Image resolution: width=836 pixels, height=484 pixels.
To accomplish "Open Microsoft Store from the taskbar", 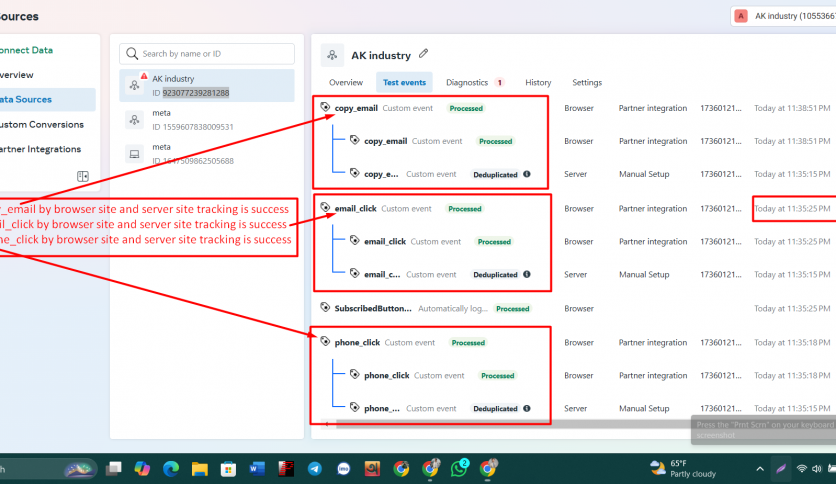I will point(228,469).
